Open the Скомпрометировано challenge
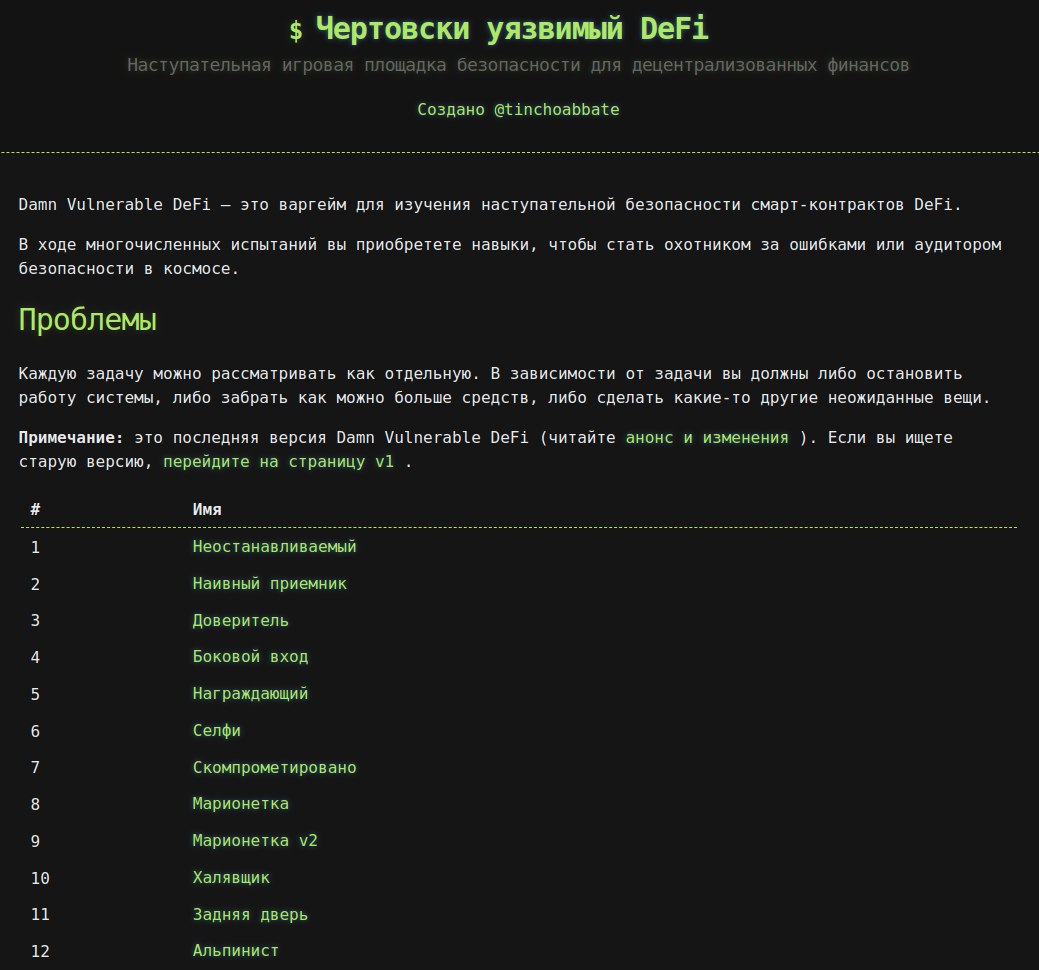The width and height of the screenshot is (1039, 970). point(274,768)
